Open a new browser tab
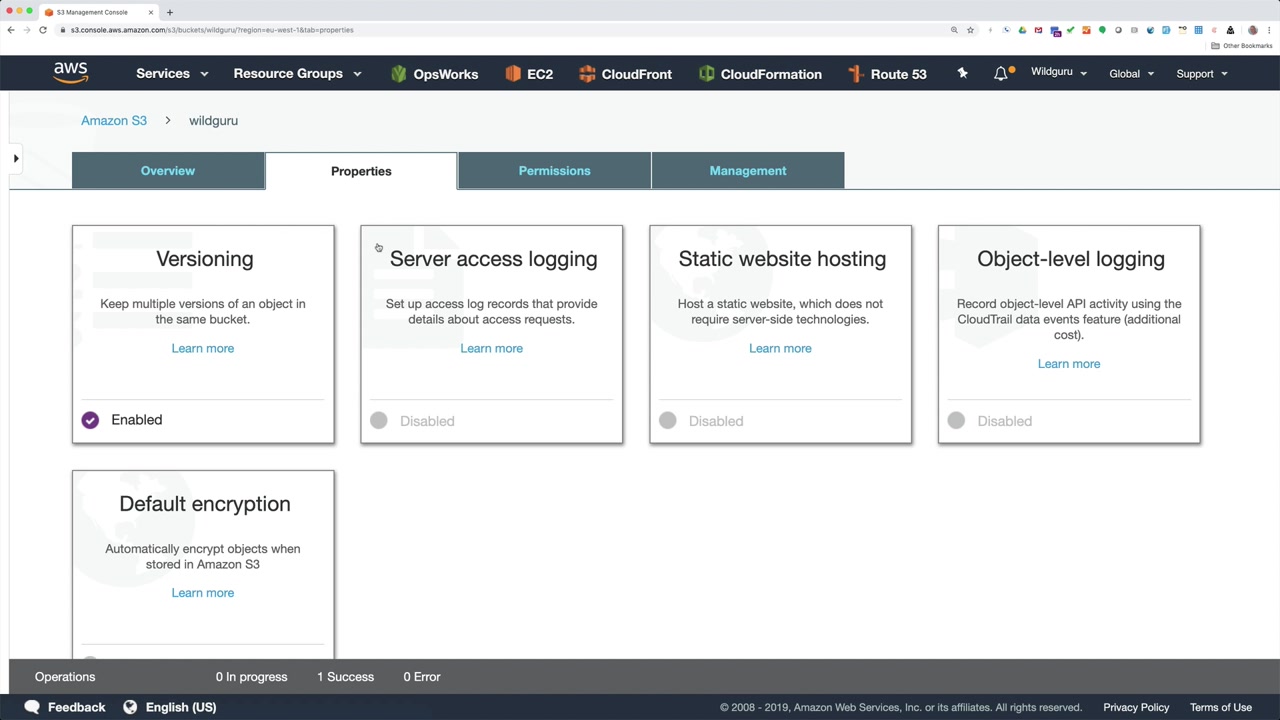1280x720 pixels. coord(170,12)
